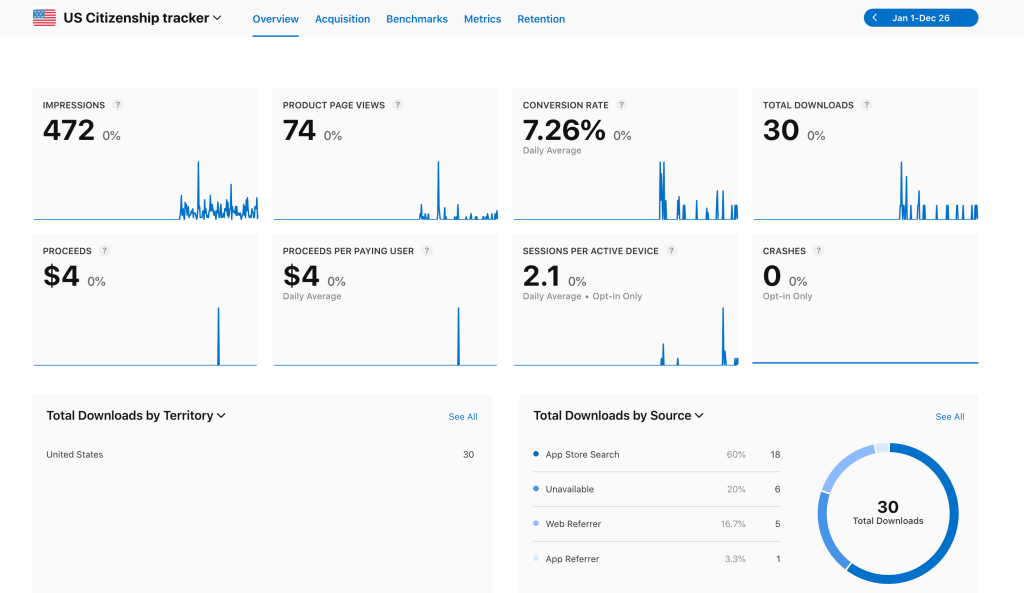Click the help icon next to Product Page Views
Screen dimensions: 1024x593
click(x=398, y=105)
